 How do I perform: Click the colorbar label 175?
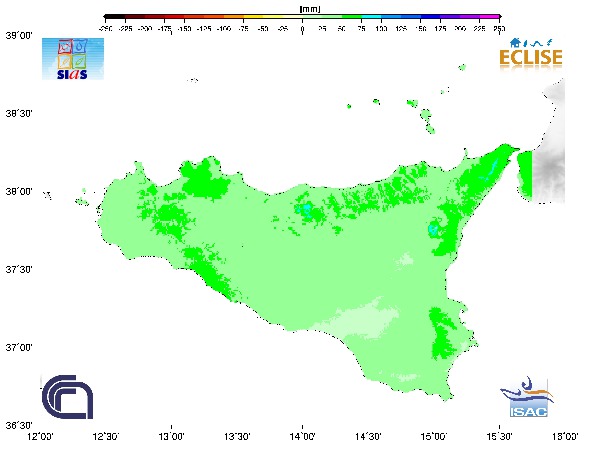coord(440,29)
